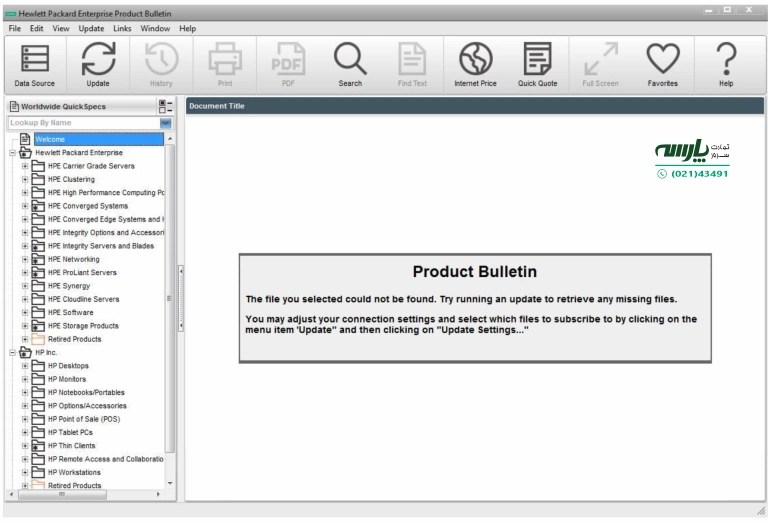Click the Lookup By Name input field
The image size is (770, 523).
coord(83,123)
